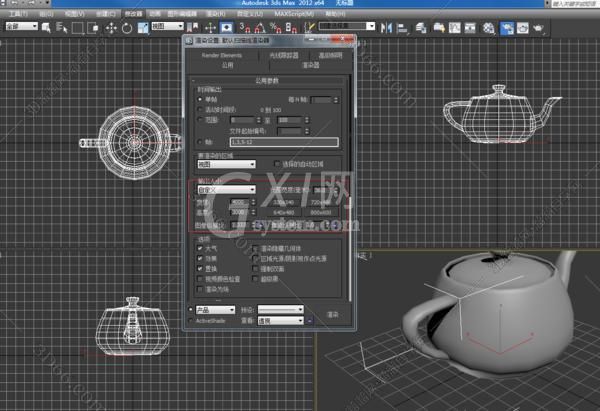Open the Material Editor
The image size is (600, 411).
488,28
